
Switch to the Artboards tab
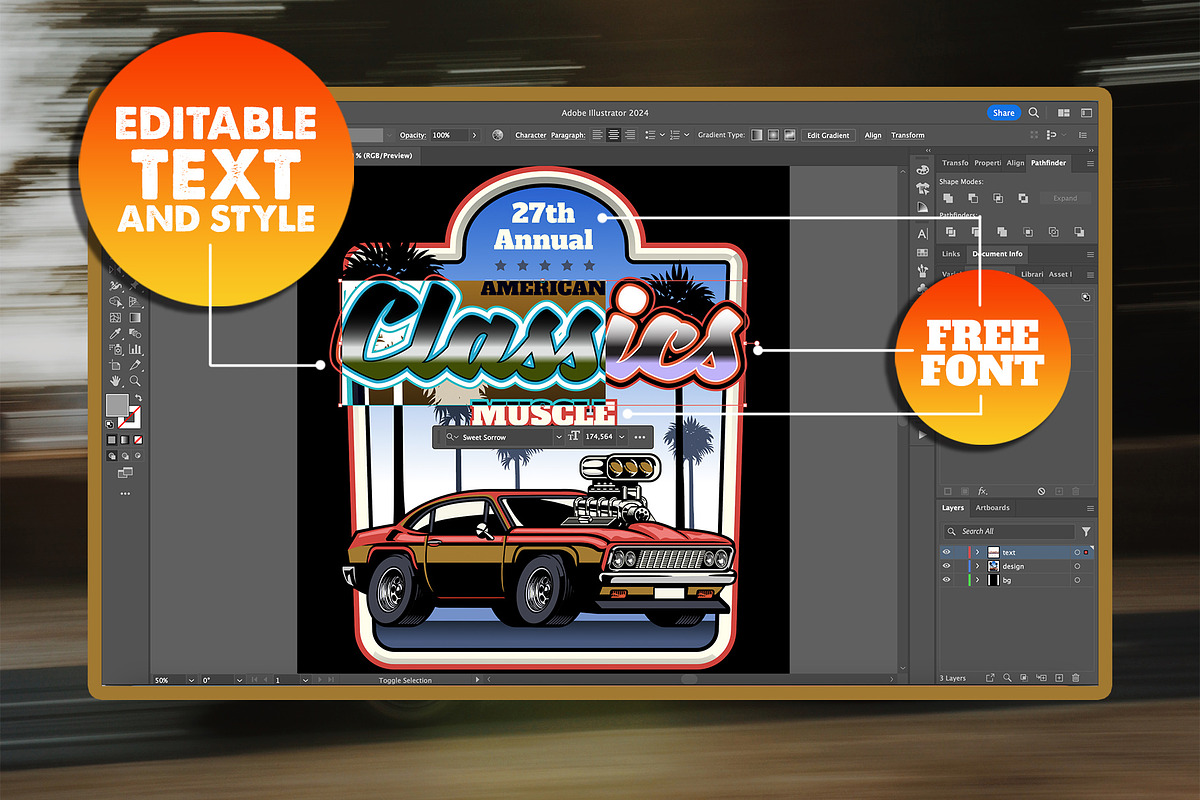click(x=993, y=508)
